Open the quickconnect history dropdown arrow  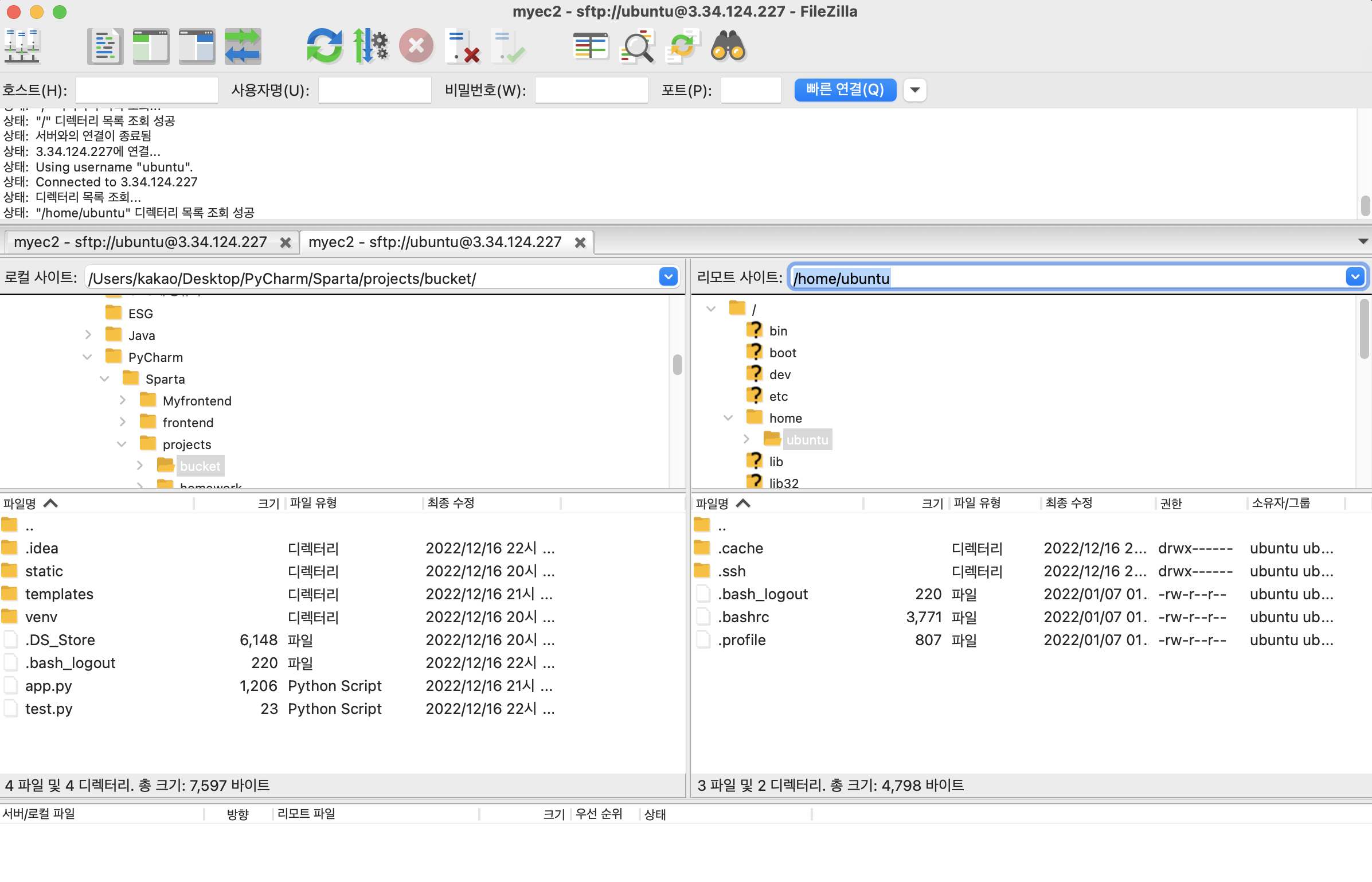[x=915, y=90]
